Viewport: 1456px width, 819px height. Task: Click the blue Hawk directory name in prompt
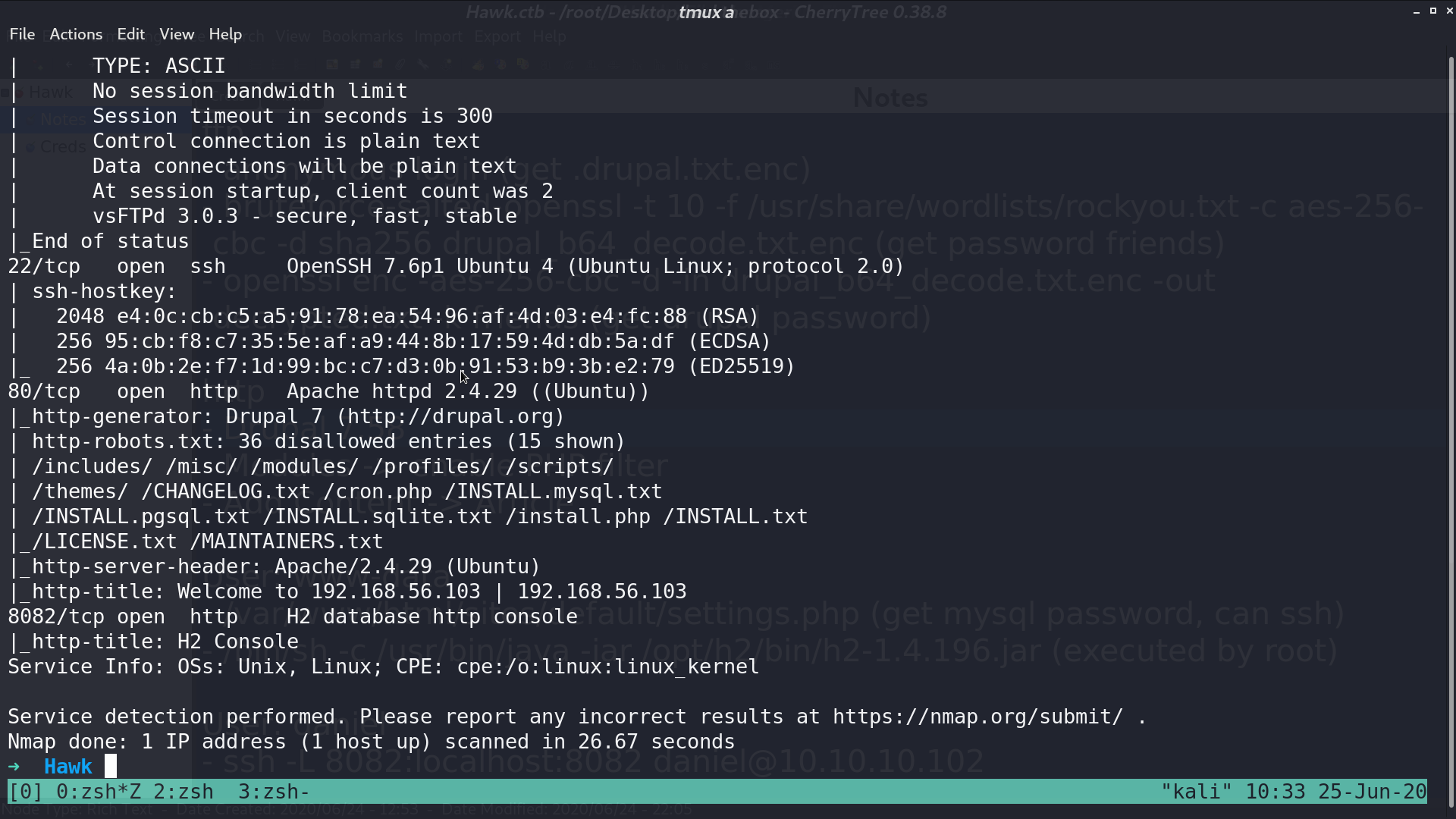coord(68,767)
